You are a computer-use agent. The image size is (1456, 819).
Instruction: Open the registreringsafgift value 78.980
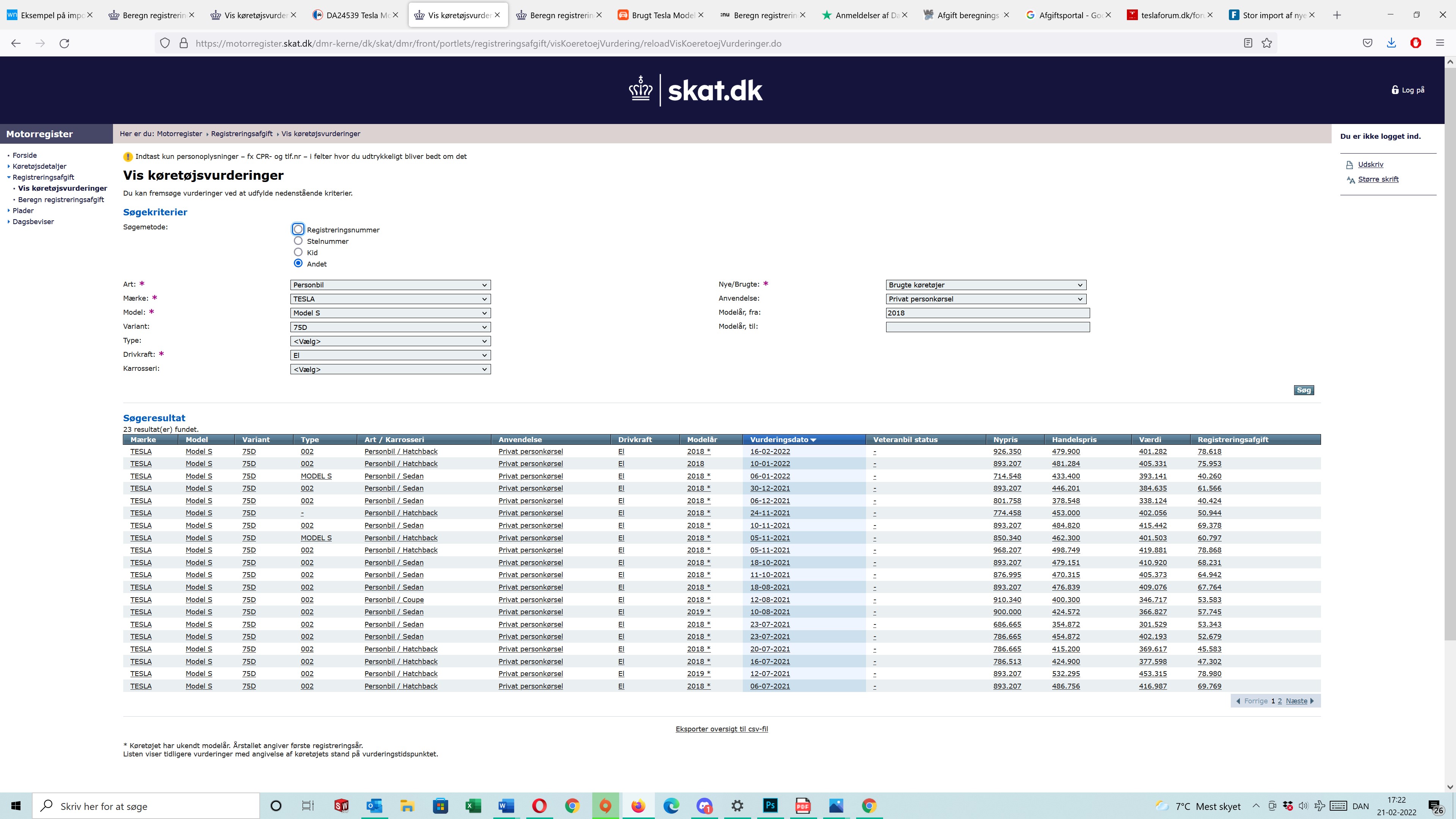click(1209, 674)
